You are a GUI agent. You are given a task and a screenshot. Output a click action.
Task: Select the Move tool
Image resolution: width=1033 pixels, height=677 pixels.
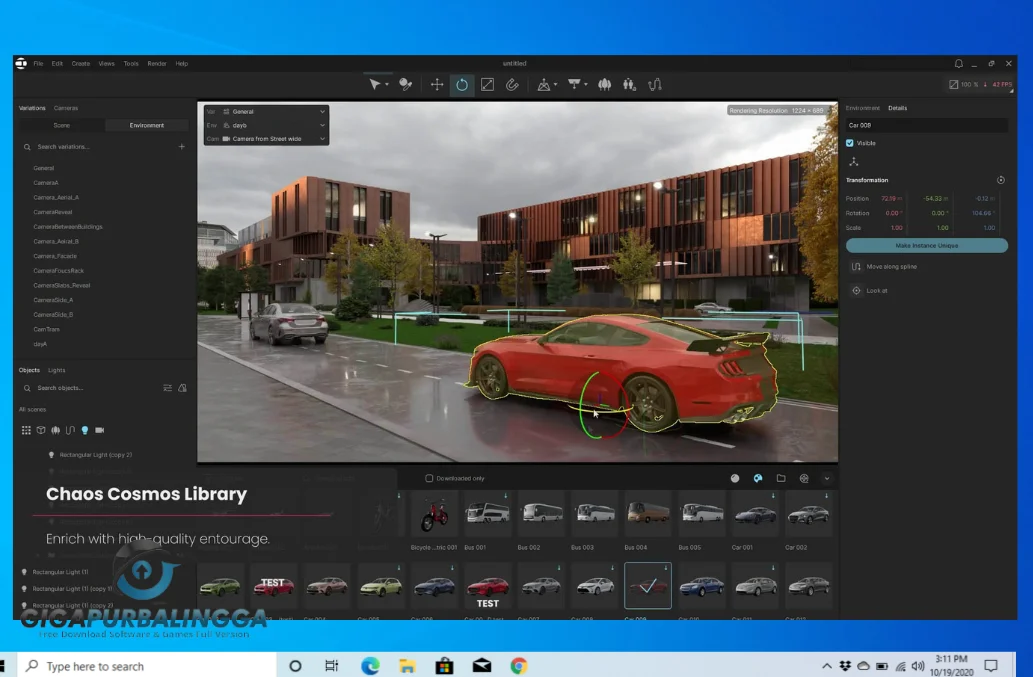point(437,84)
